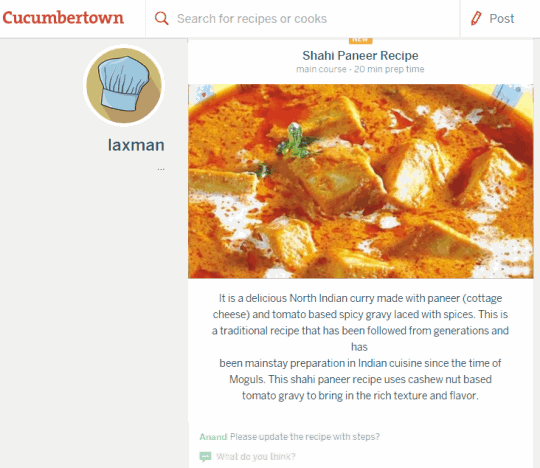Open laxman's chef hat avatar
The width and height of the screenshot is (540, 468).
pos(124,85)
